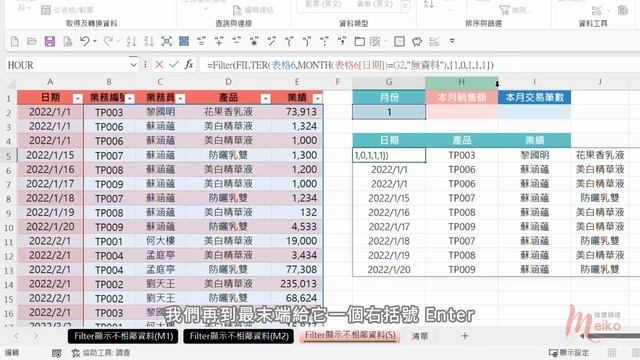Go to next sheet tab arrow
The height and width of the screenshot is (360, 640).
[x=36, y=336]
